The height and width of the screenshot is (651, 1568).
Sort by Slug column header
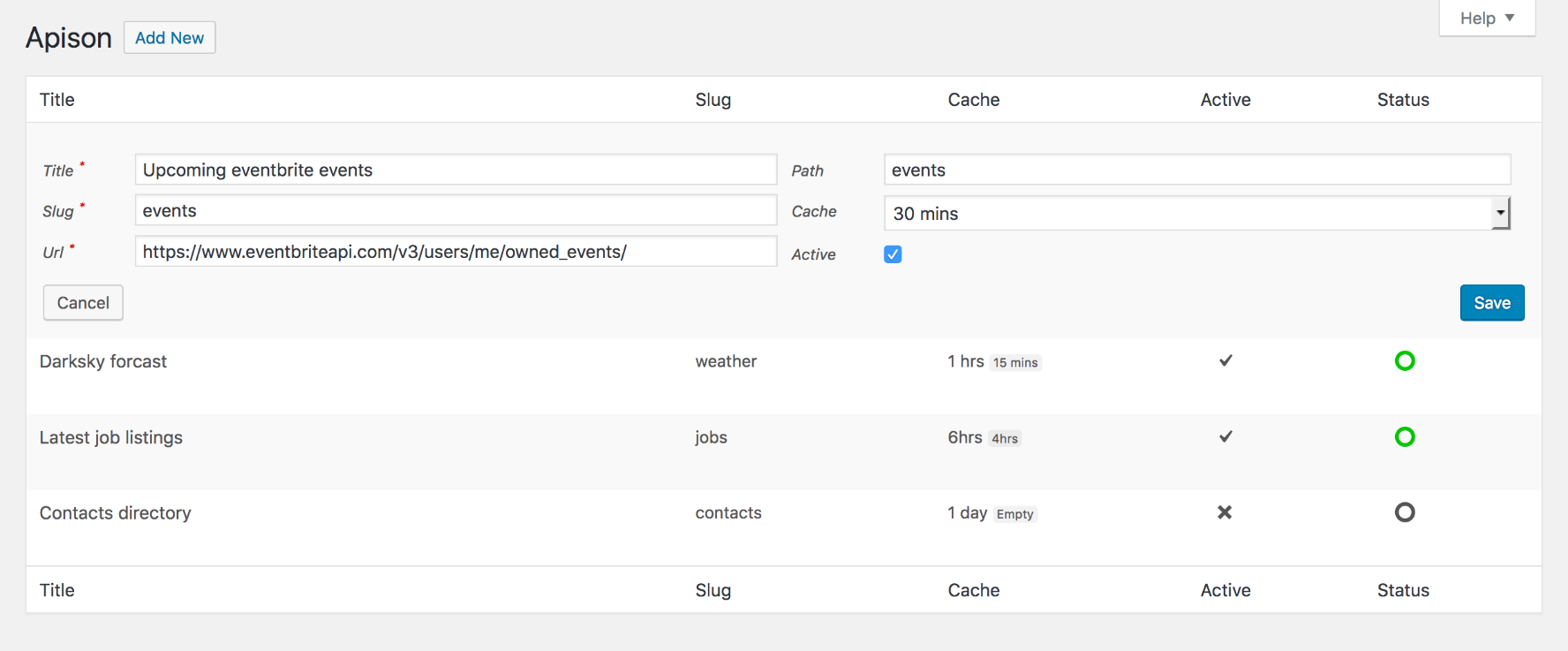(712, 100)
